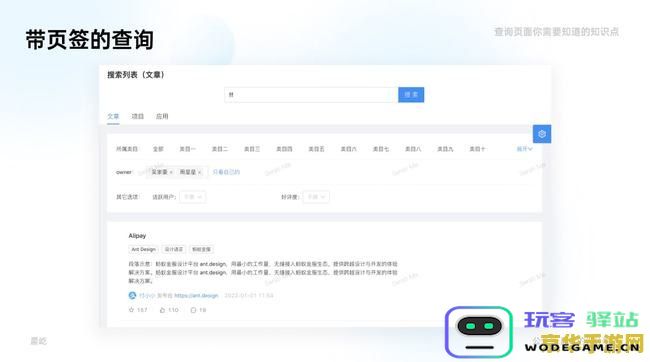Click the slide title 带页签的查询

coord(90,40)
